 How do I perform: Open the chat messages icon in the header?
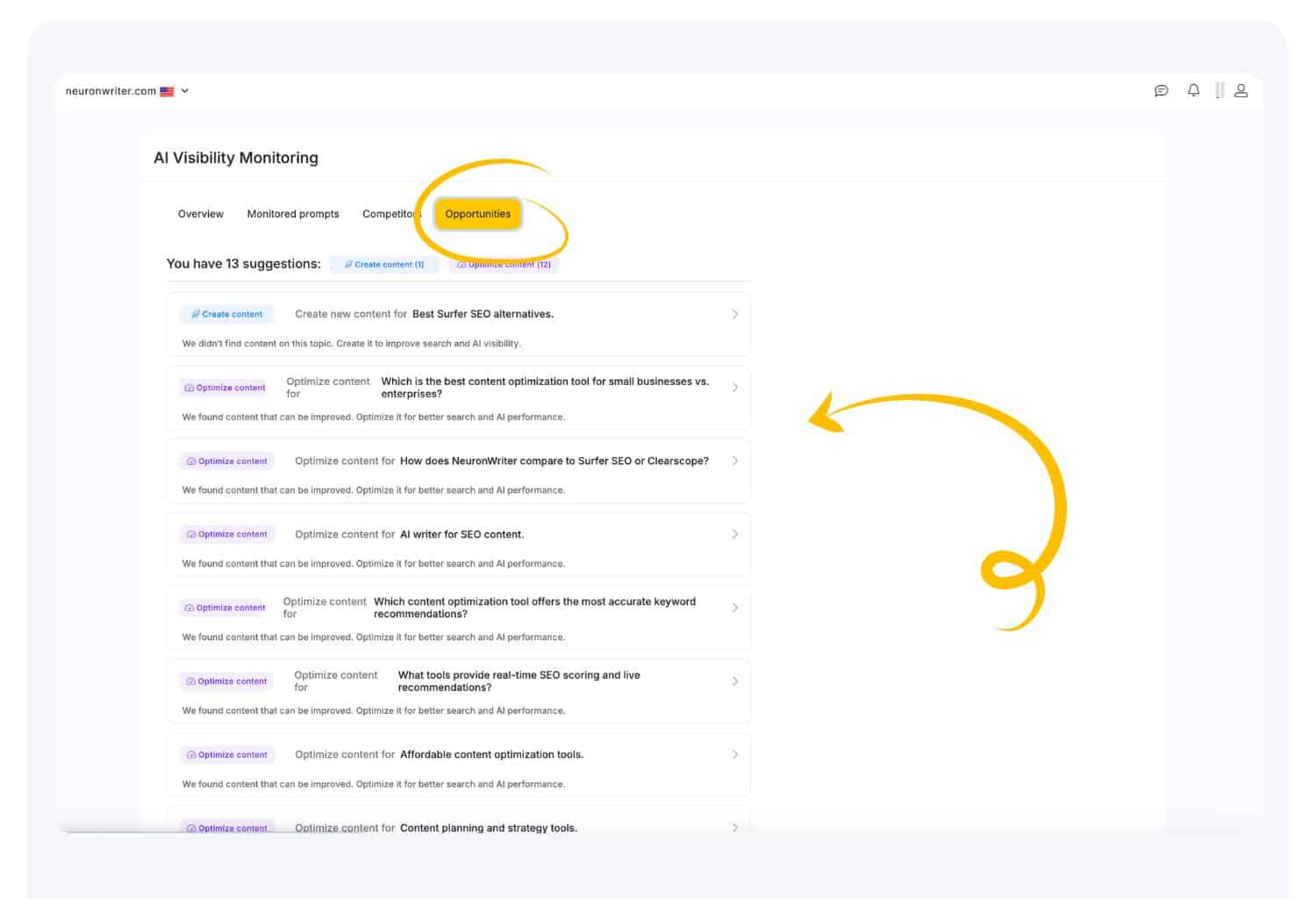1161,90
